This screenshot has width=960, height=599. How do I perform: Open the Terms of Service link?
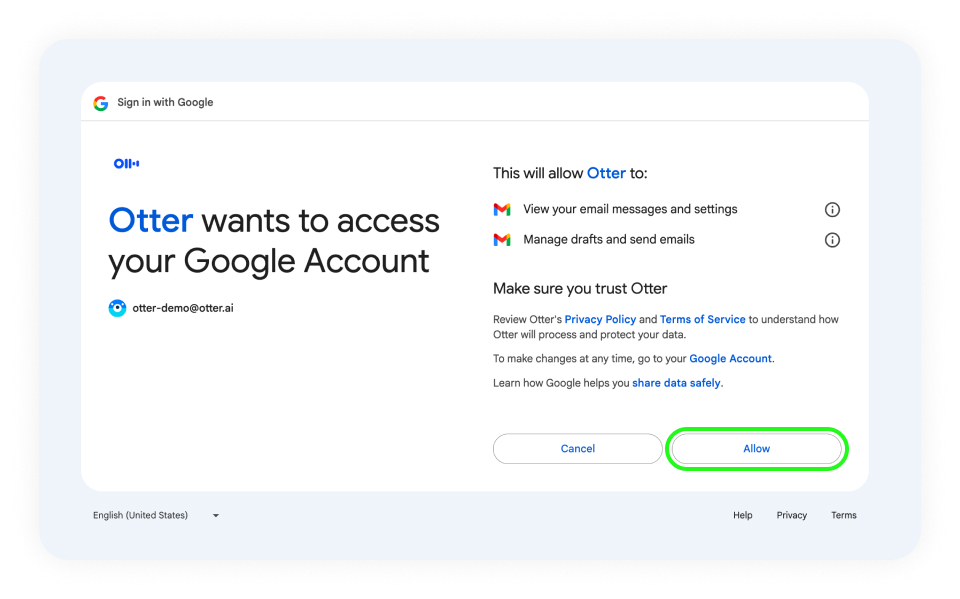pyautogui.click(x=702, y=319)
